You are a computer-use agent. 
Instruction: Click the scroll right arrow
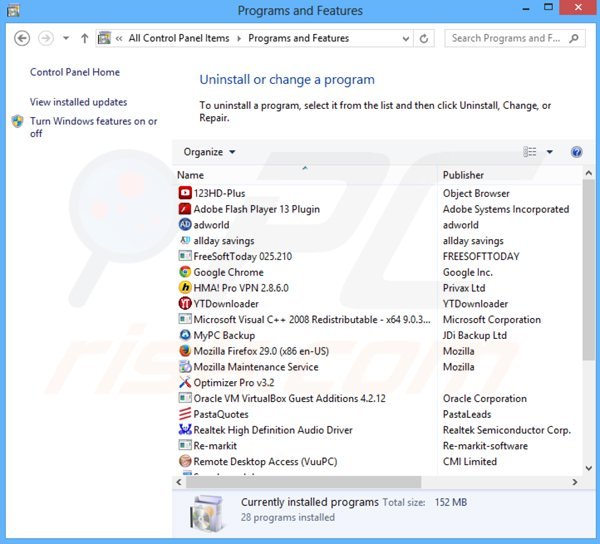coord(575,482)
